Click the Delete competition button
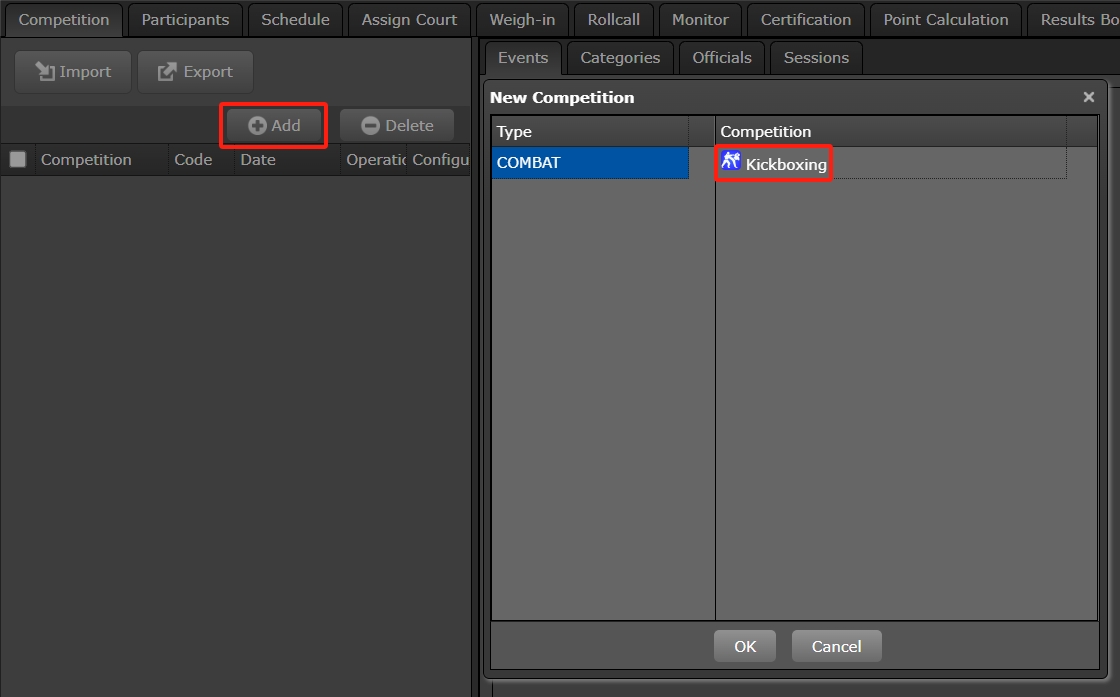The height and width of the screenshot is (697, 1120). (397, 126)
